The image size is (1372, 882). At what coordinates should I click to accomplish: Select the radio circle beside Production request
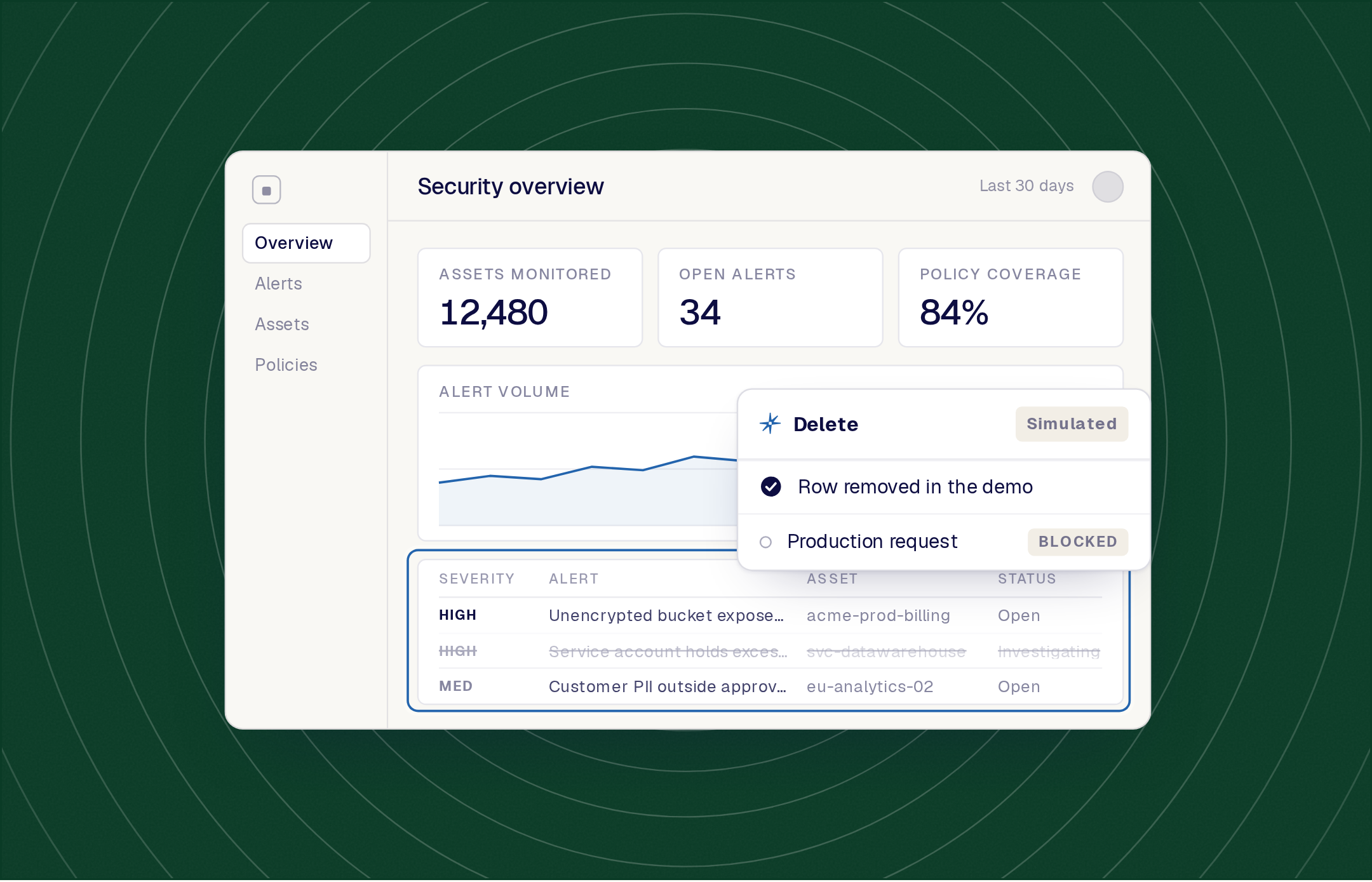[x=765, y=542]
